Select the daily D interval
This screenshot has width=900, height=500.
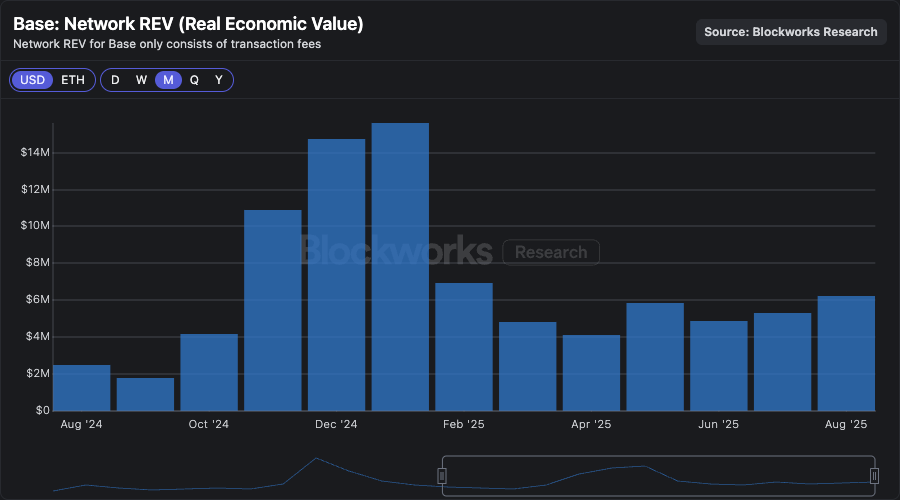point(115,80)
